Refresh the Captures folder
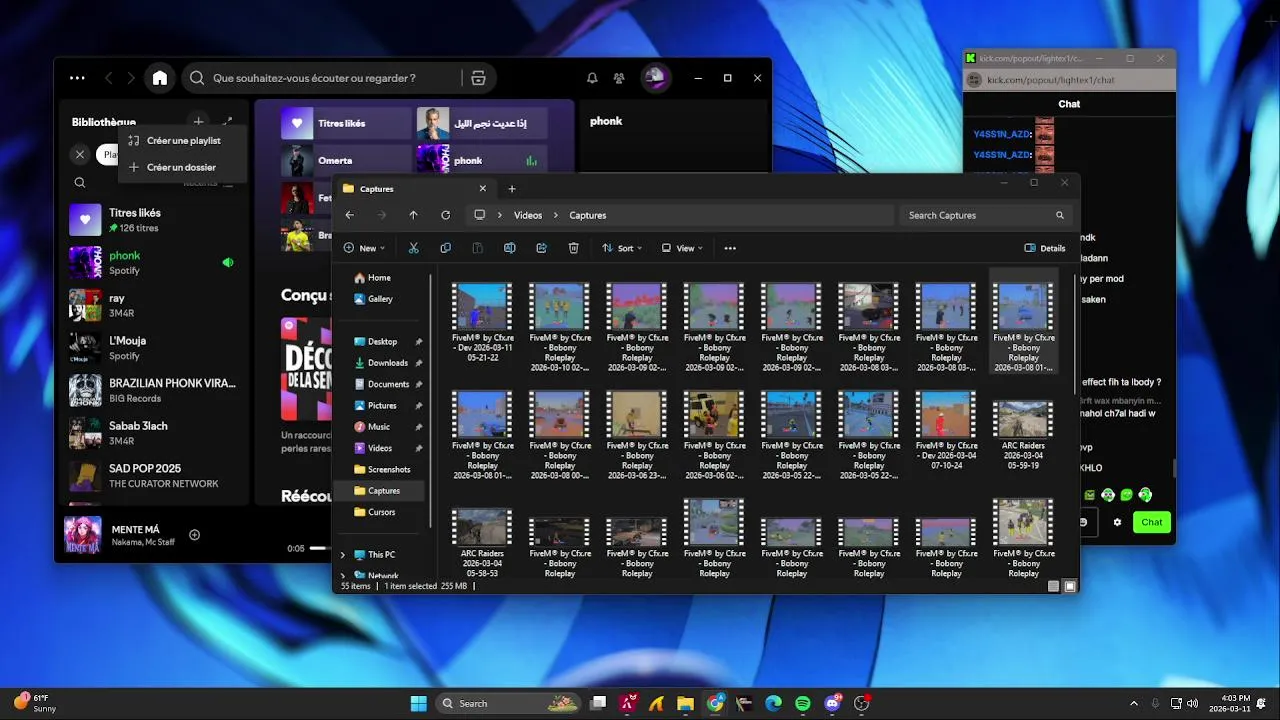Viewport: 1280px width, 720px height. tap(445, 215)
